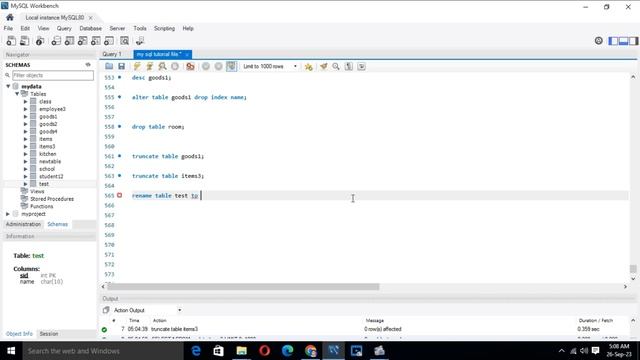
Task: Beautify the SQL script broom icon
Action: (x=324, y=66)
